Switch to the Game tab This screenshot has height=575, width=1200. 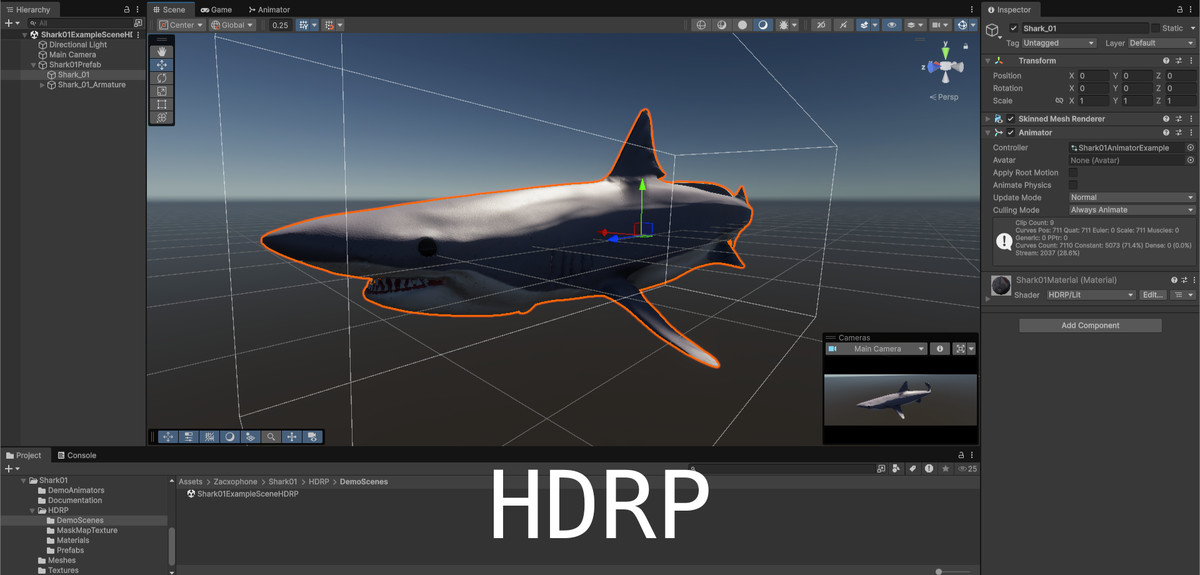pos(215,9)
